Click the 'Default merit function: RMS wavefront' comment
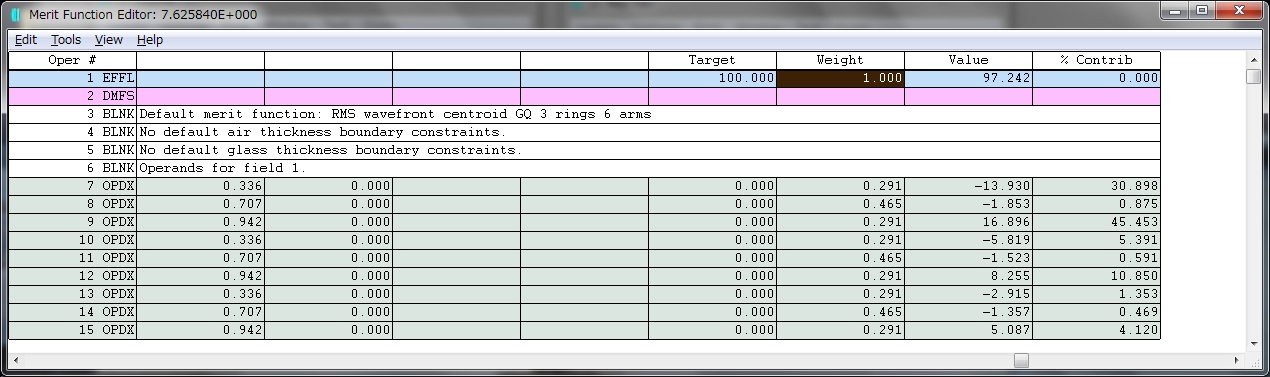The height and width of the screenshot is (377, 1270). (x=648, y=114)
